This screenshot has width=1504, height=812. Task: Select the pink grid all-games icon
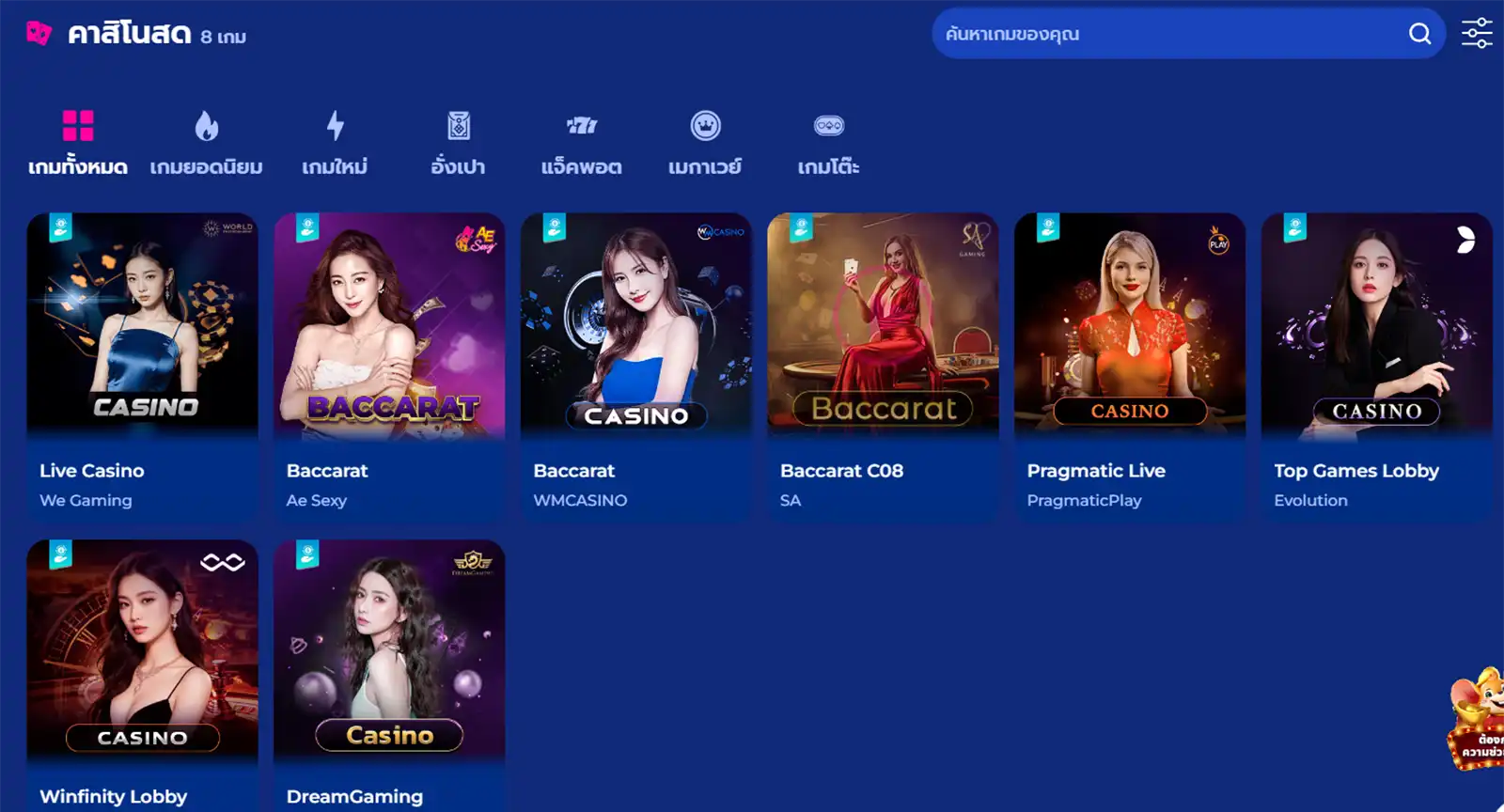[x=78, y=126]
